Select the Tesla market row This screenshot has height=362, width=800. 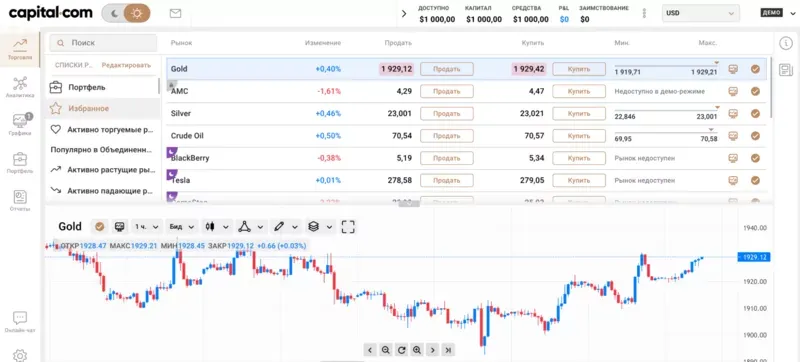coord(466,180)
